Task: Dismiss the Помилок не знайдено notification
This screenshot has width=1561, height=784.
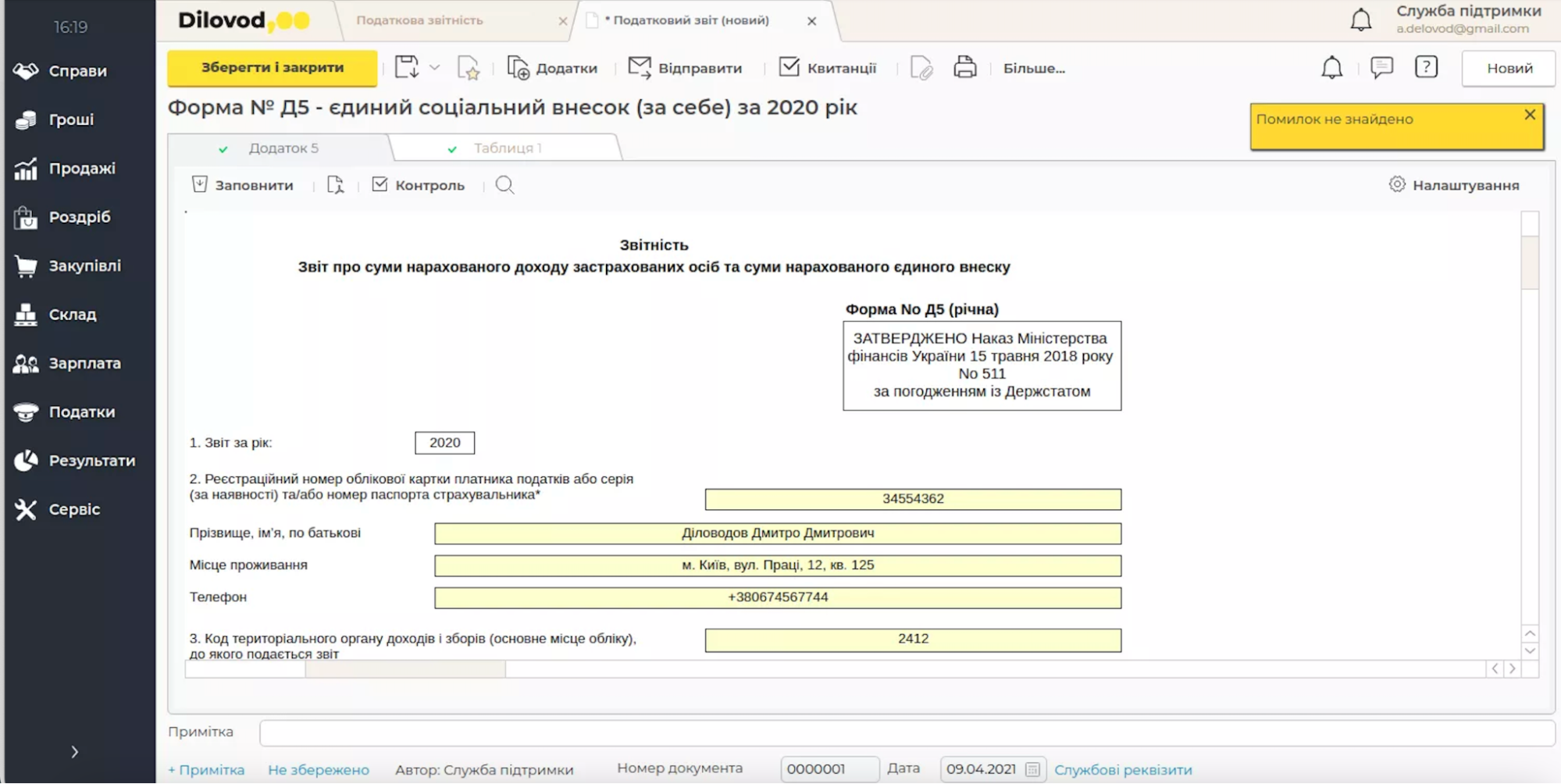Action: click(1529, 115)
